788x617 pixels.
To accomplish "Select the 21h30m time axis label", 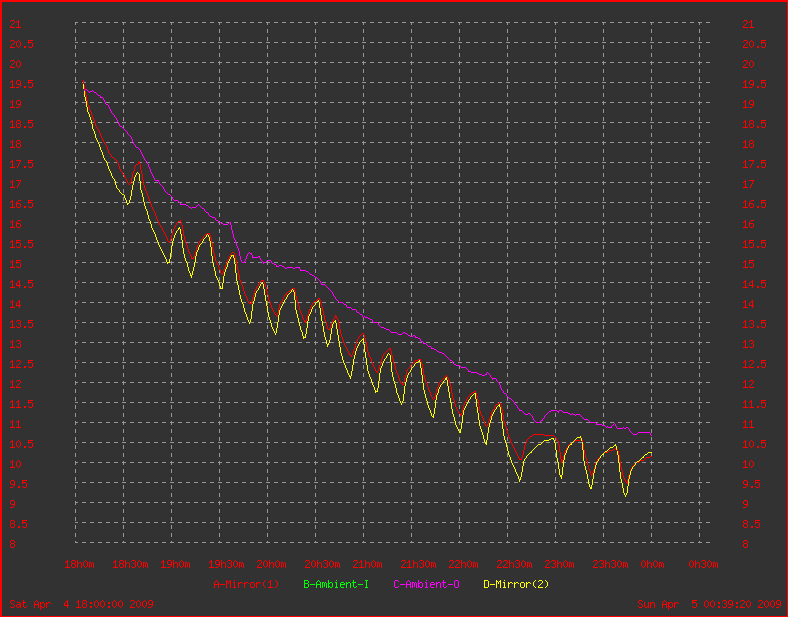I will coord(418,564).
